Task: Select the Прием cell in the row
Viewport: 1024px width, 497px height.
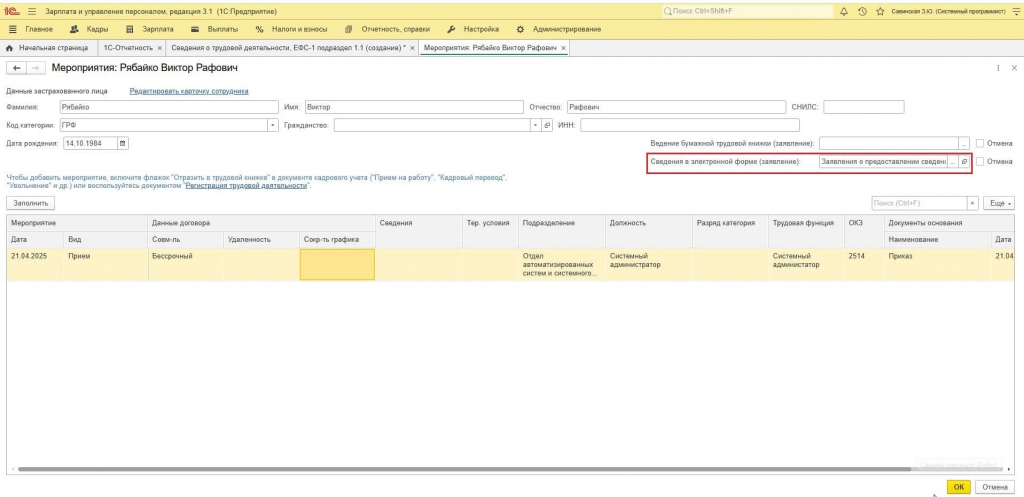Action: click(106, 265)
